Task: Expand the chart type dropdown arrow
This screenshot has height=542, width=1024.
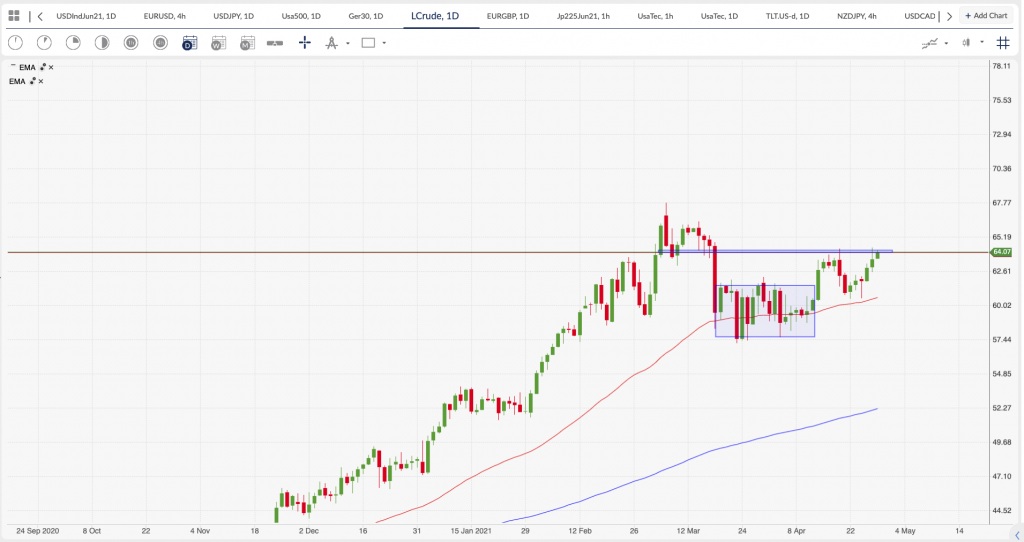Action: click(982, 42)
